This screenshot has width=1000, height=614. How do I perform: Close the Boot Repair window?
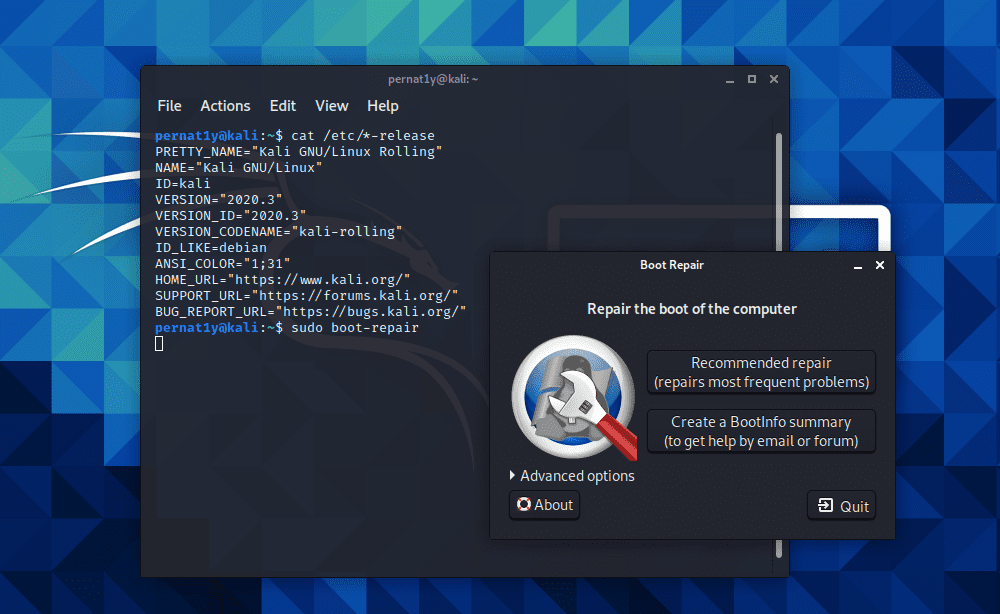(x=880, y=265)
